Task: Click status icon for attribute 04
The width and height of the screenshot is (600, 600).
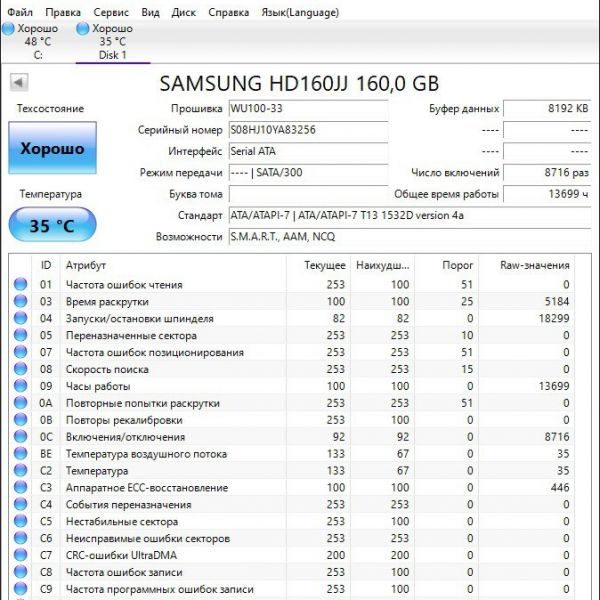Action: [x=20, y=318]
